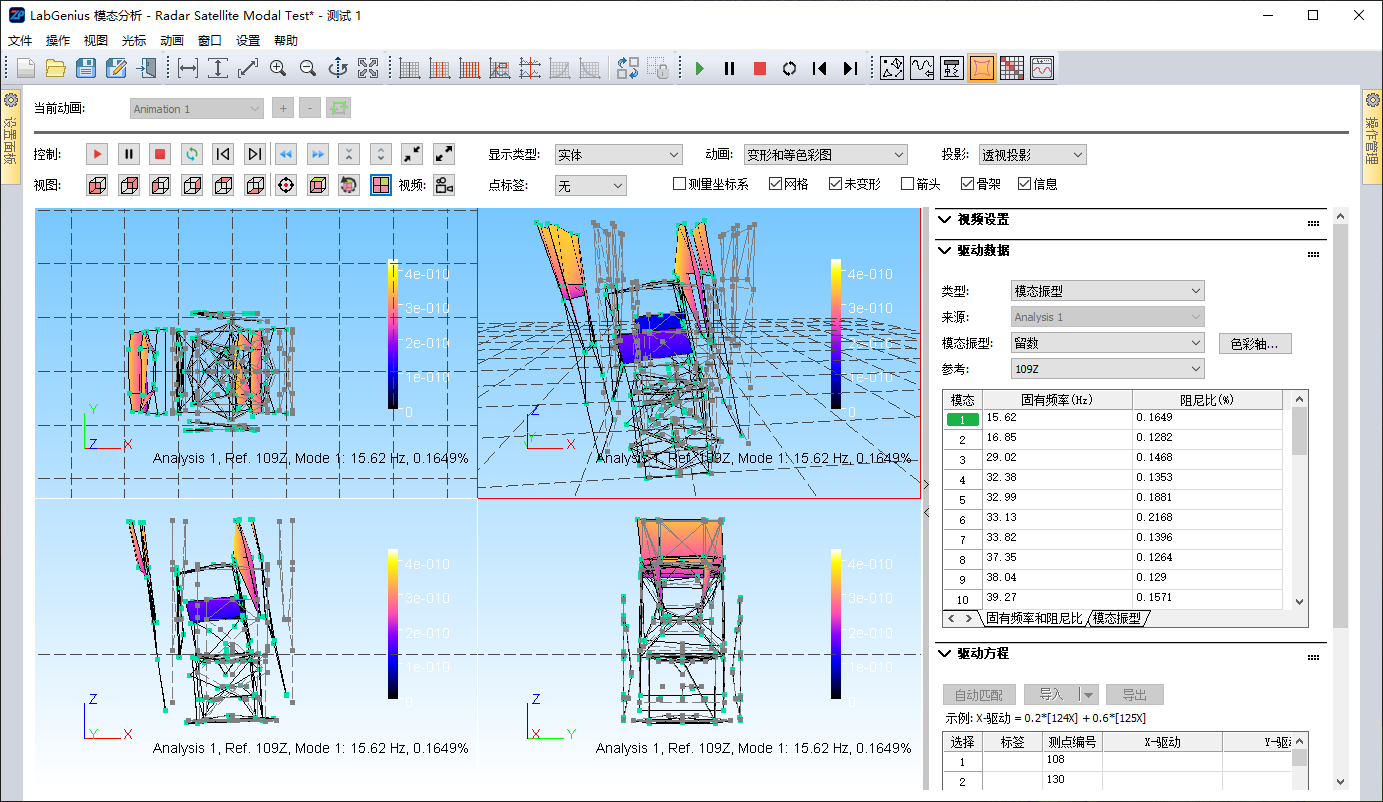
Task: Open the 设置 menu
Action: pyautogui.click(x=248, y=41)
